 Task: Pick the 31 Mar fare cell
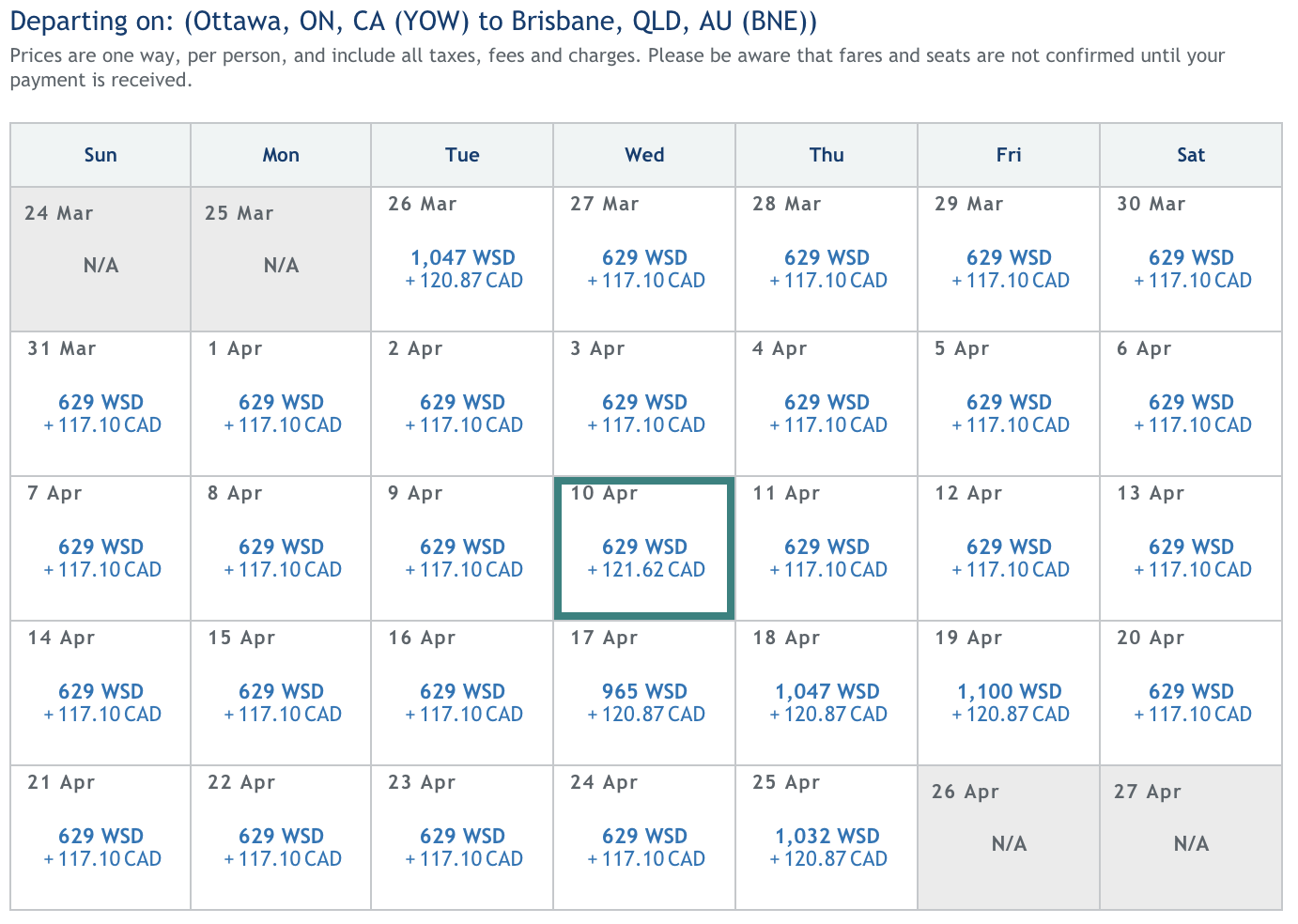(100, 404)
